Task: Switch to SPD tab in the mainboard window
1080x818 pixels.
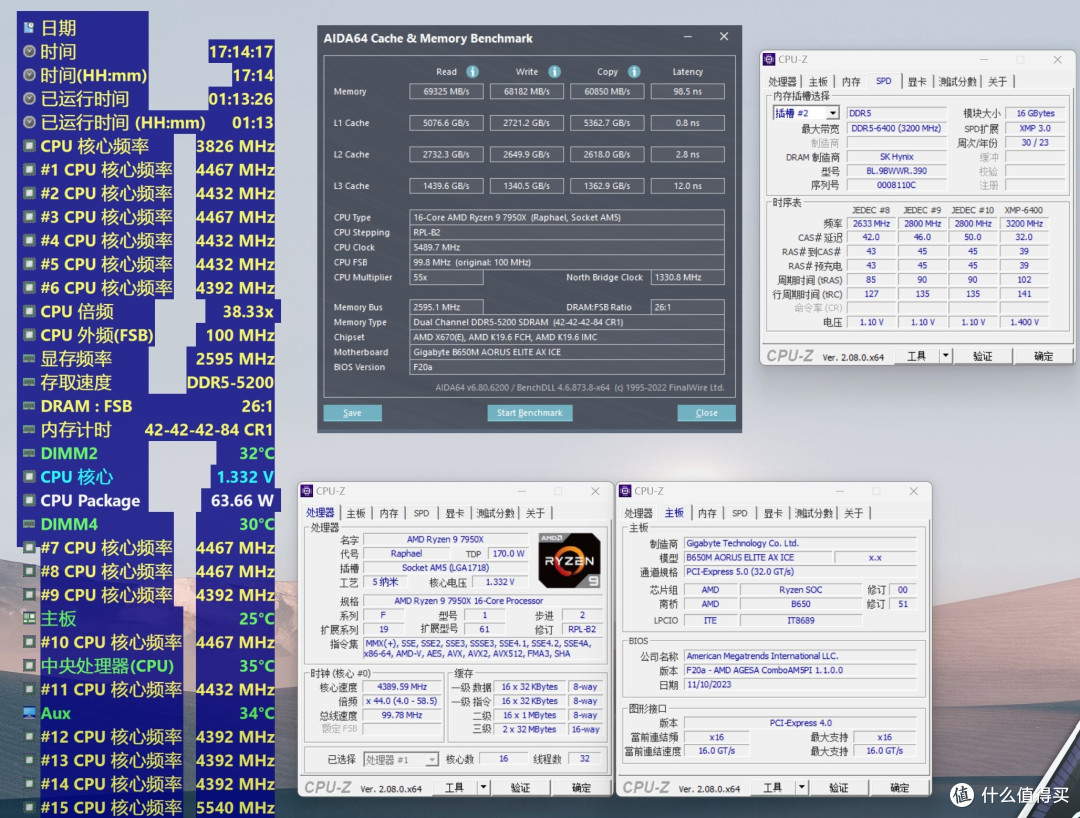Action: coord(740,513)
